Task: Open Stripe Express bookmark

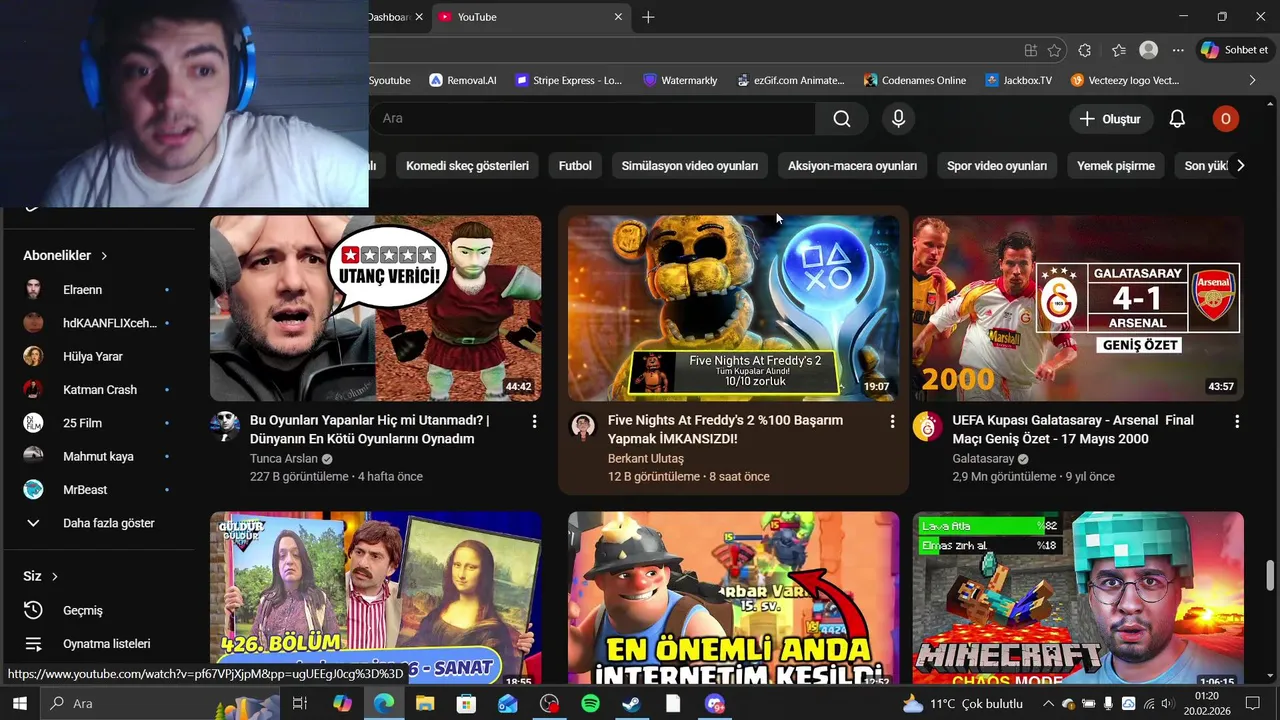Action: click(x=568, y=80)
